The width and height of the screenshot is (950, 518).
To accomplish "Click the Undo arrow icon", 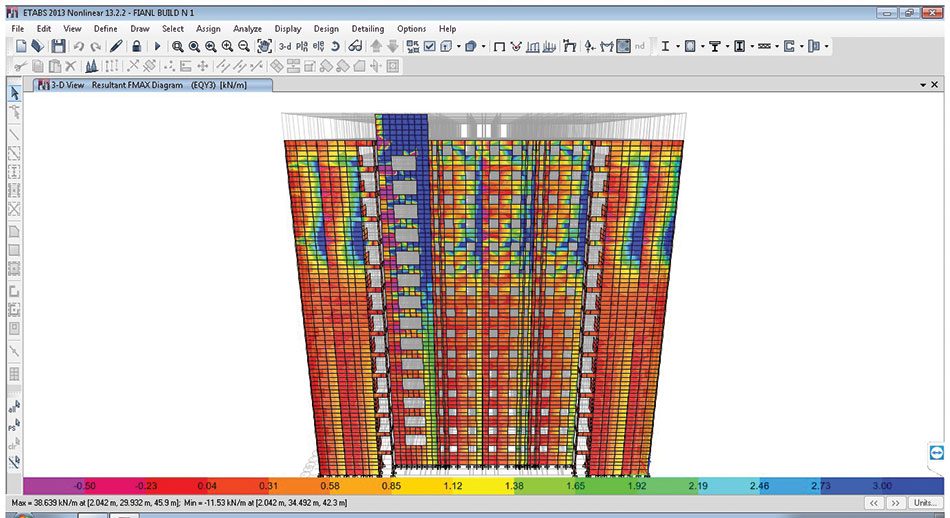I will 79,46.
